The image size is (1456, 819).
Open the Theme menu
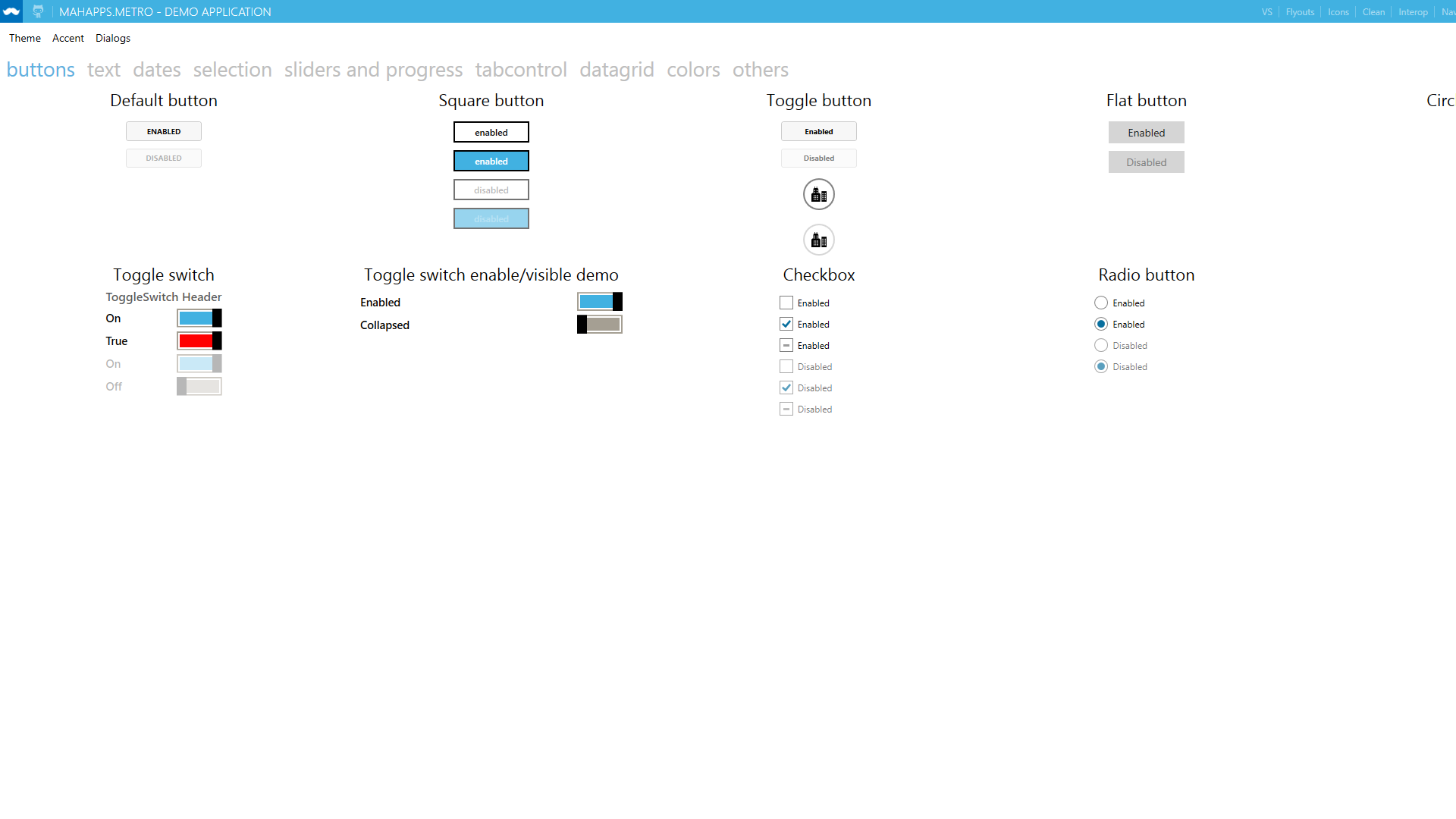coord(24,38)
